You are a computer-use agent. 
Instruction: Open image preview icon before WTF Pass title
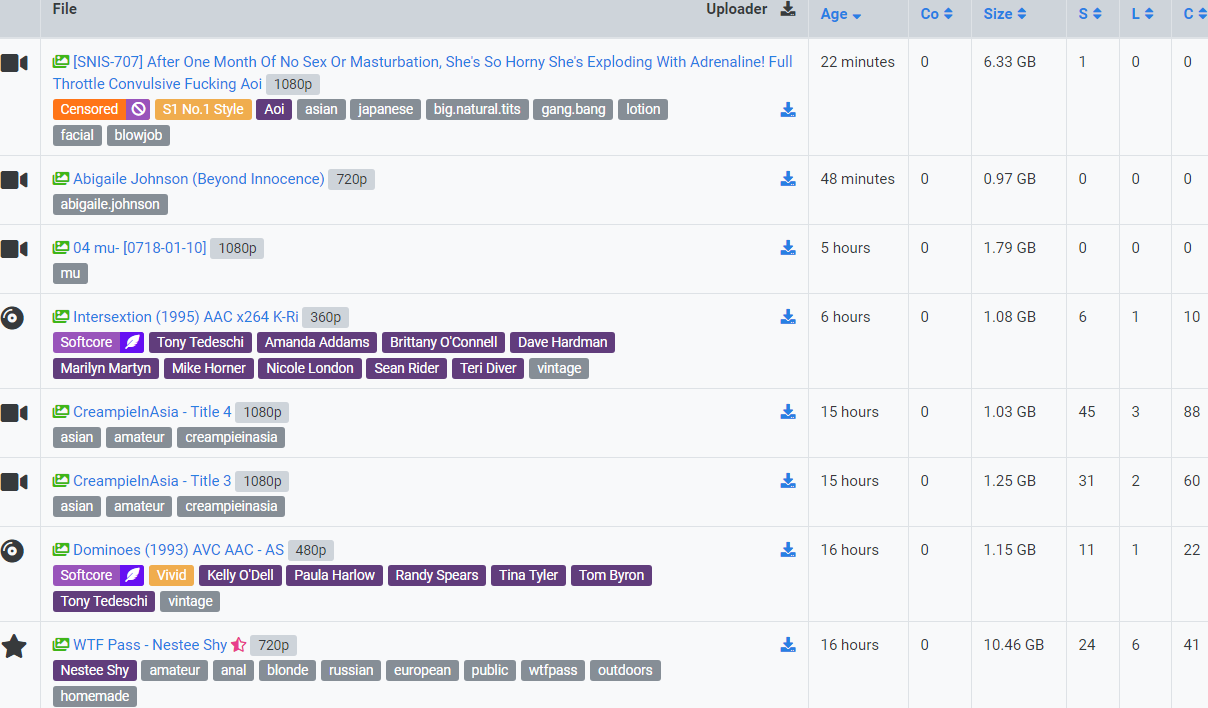(61, 645)
